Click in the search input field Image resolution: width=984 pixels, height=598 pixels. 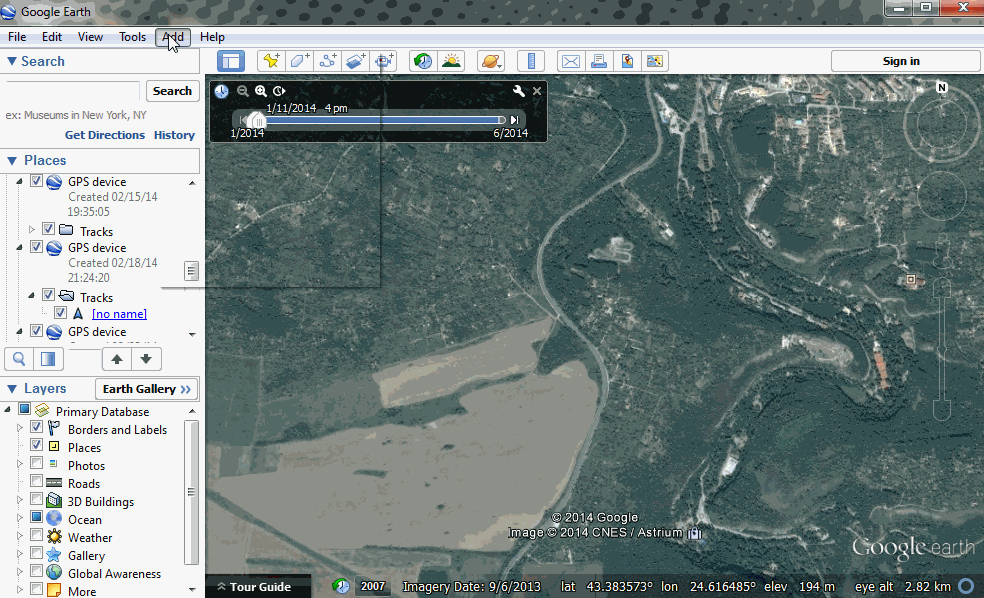(x=73, y=92)
